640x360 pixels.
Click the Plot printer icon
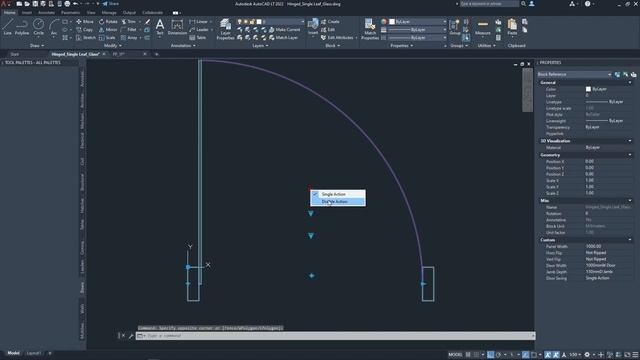tap(67, 4)
